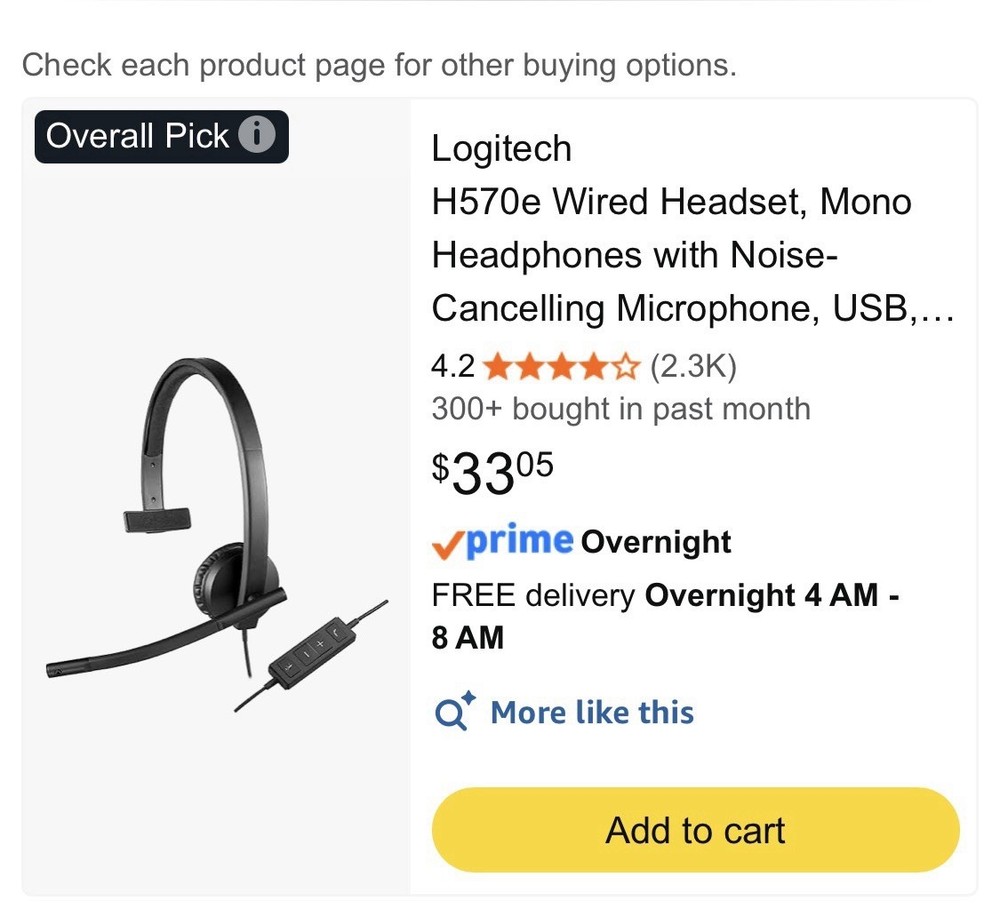Click the Overall Pick badge label
The image size is (1000, 917).
[140, 135]
